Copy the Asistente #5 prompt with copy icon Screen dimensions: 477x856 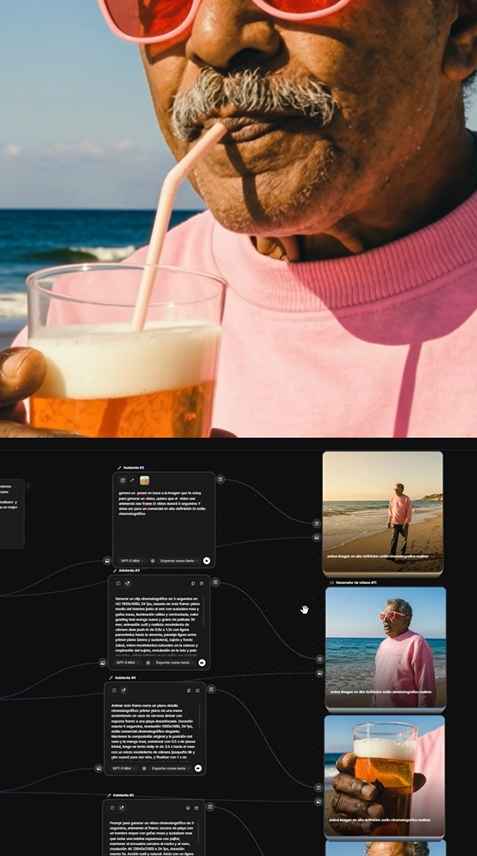click(188, 807)
